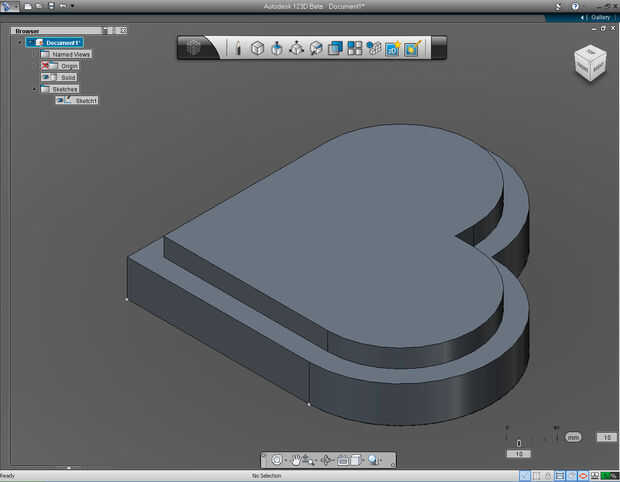Image resolution: width=620 pixels, height=482 pixels.
Task: Open the Primitives box tool
Action: pyautogui.click(x=257, y=48)
